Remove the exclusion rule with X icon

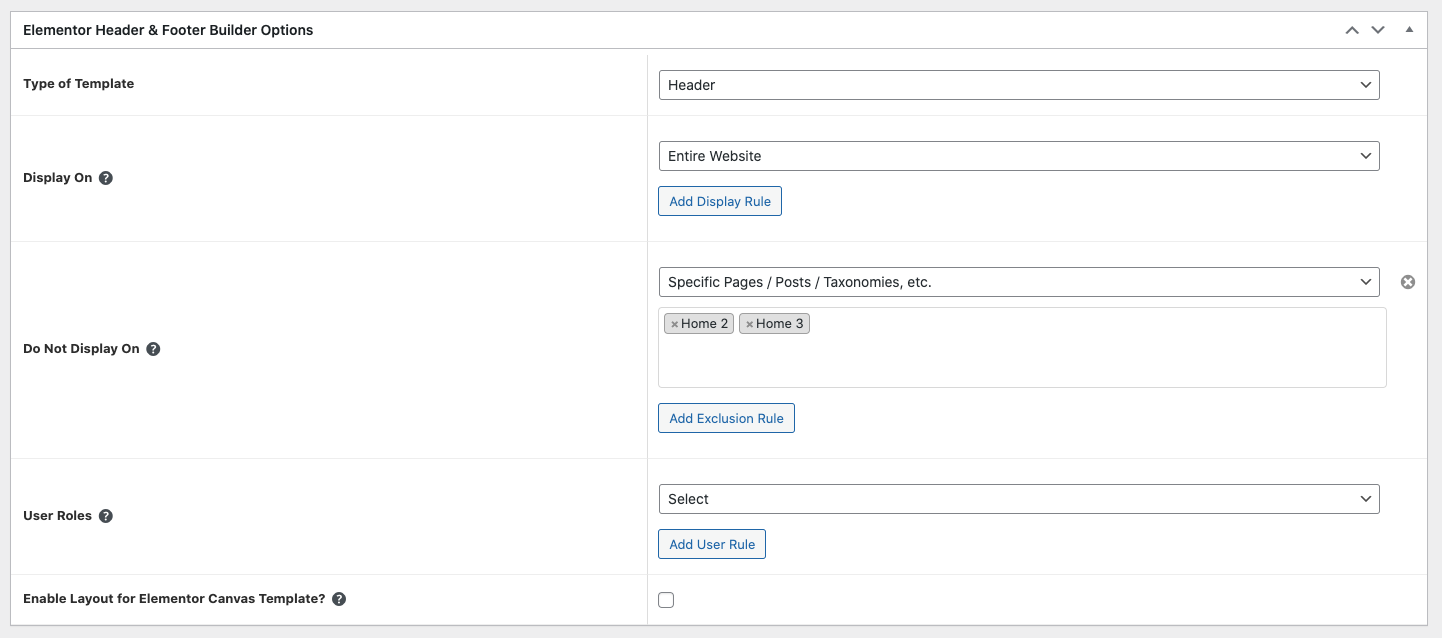[1408, 282]
